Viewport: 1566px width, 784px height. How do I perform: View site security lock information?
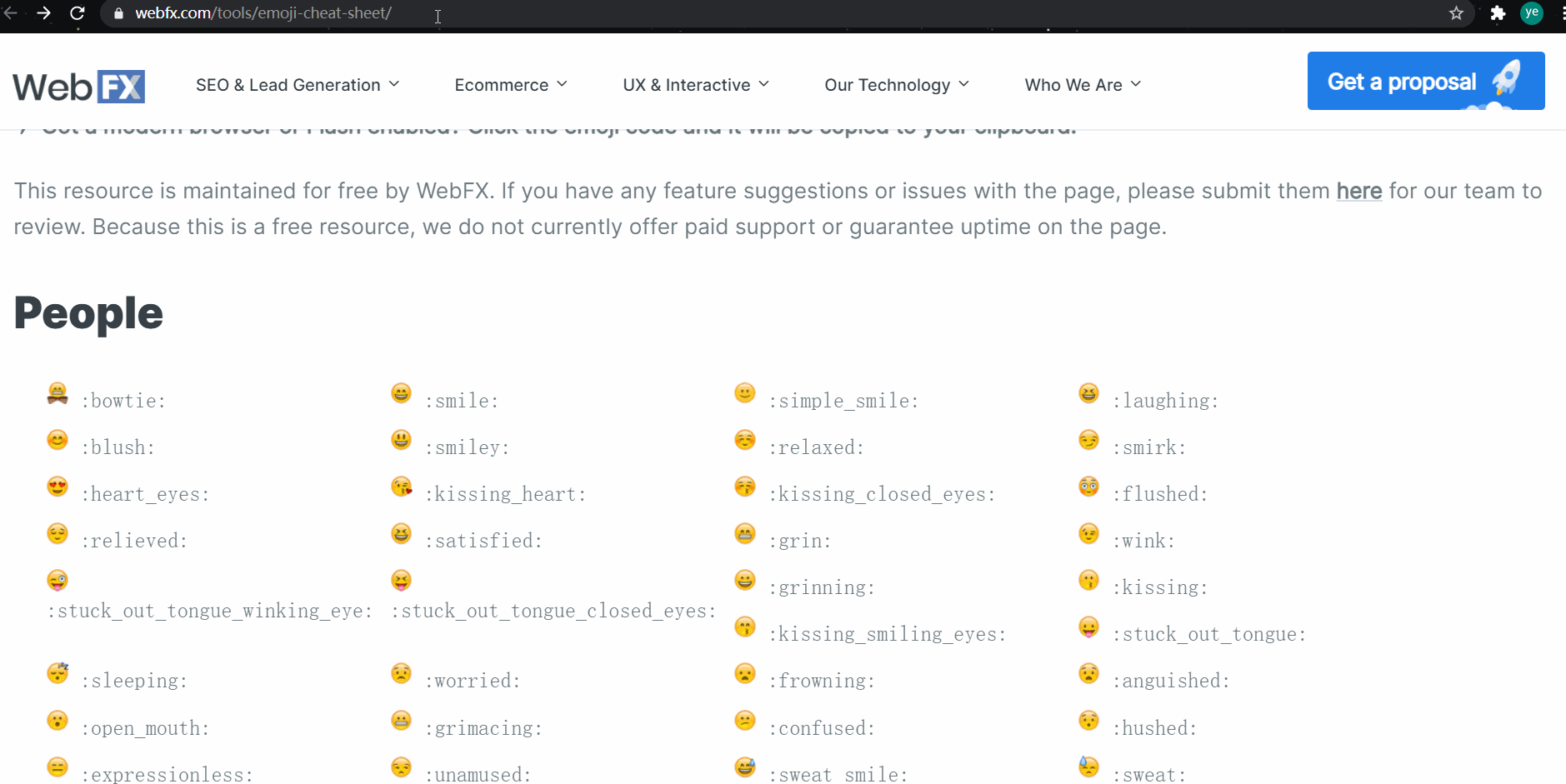pyautogui.click(x=118, y=13)
